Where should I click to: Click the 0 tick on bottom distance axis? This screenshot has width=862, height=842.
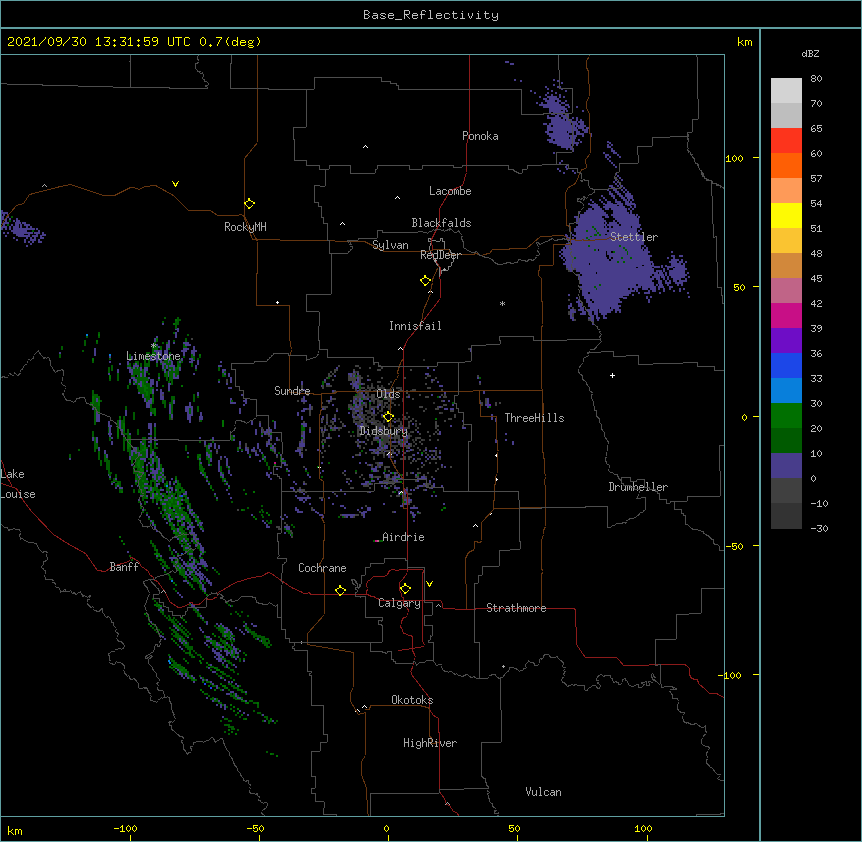click(x=386, y=828)
